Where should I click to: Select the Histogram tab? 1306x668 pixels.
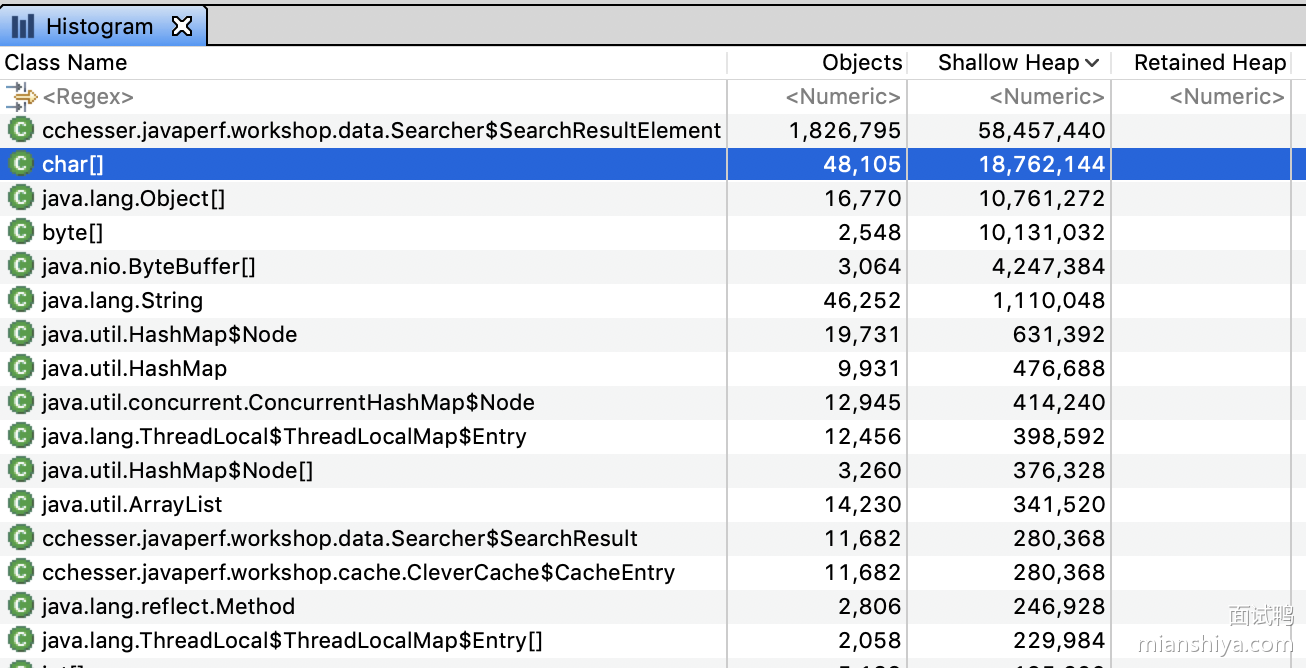(99, 26)
